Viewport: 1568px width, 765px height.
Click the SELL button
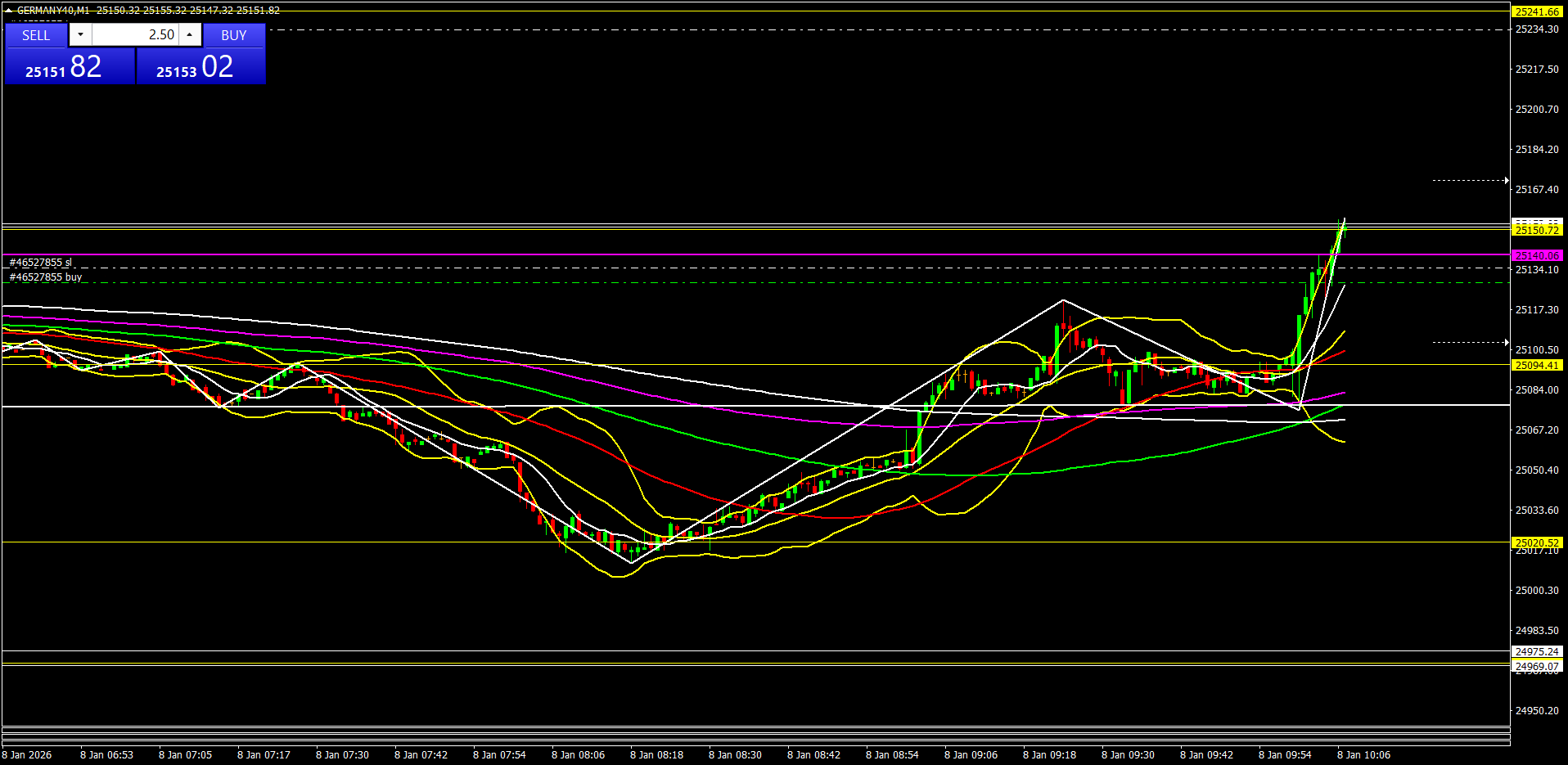click(36, 35)
